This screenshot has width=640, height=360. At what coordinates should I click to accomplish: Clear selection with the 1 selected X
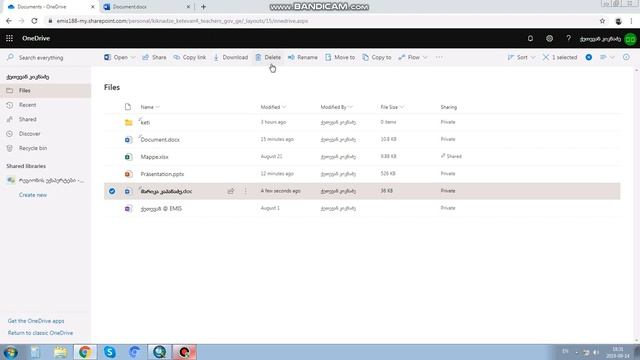(x=546, y=58)
